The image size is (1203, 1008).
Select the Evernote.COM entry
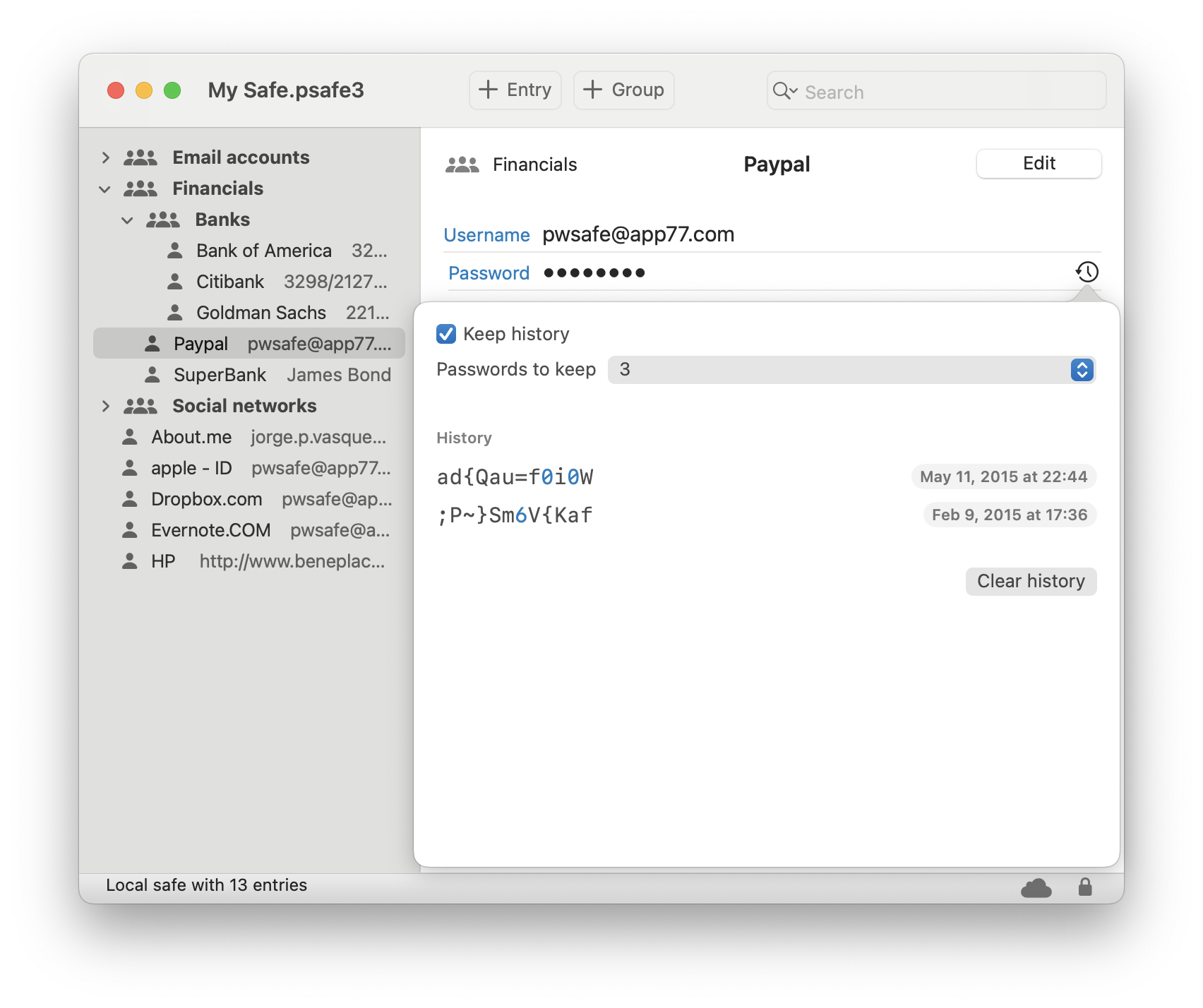pyautogui.click(x=249, y=530)
